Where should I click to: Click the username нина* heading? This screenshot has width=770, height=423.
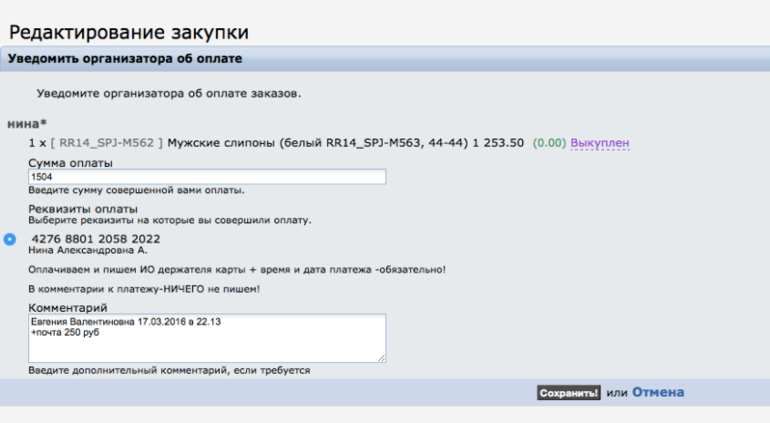click(x=27, y=123)
